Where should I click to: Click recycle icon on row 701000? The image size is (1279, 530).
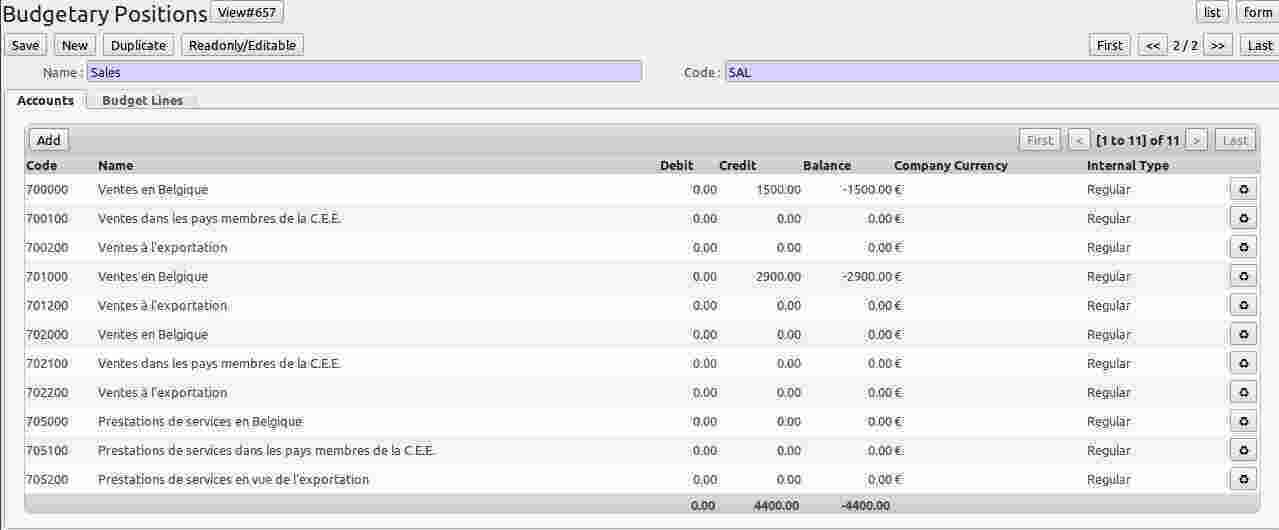click(x=1243, y=277)
